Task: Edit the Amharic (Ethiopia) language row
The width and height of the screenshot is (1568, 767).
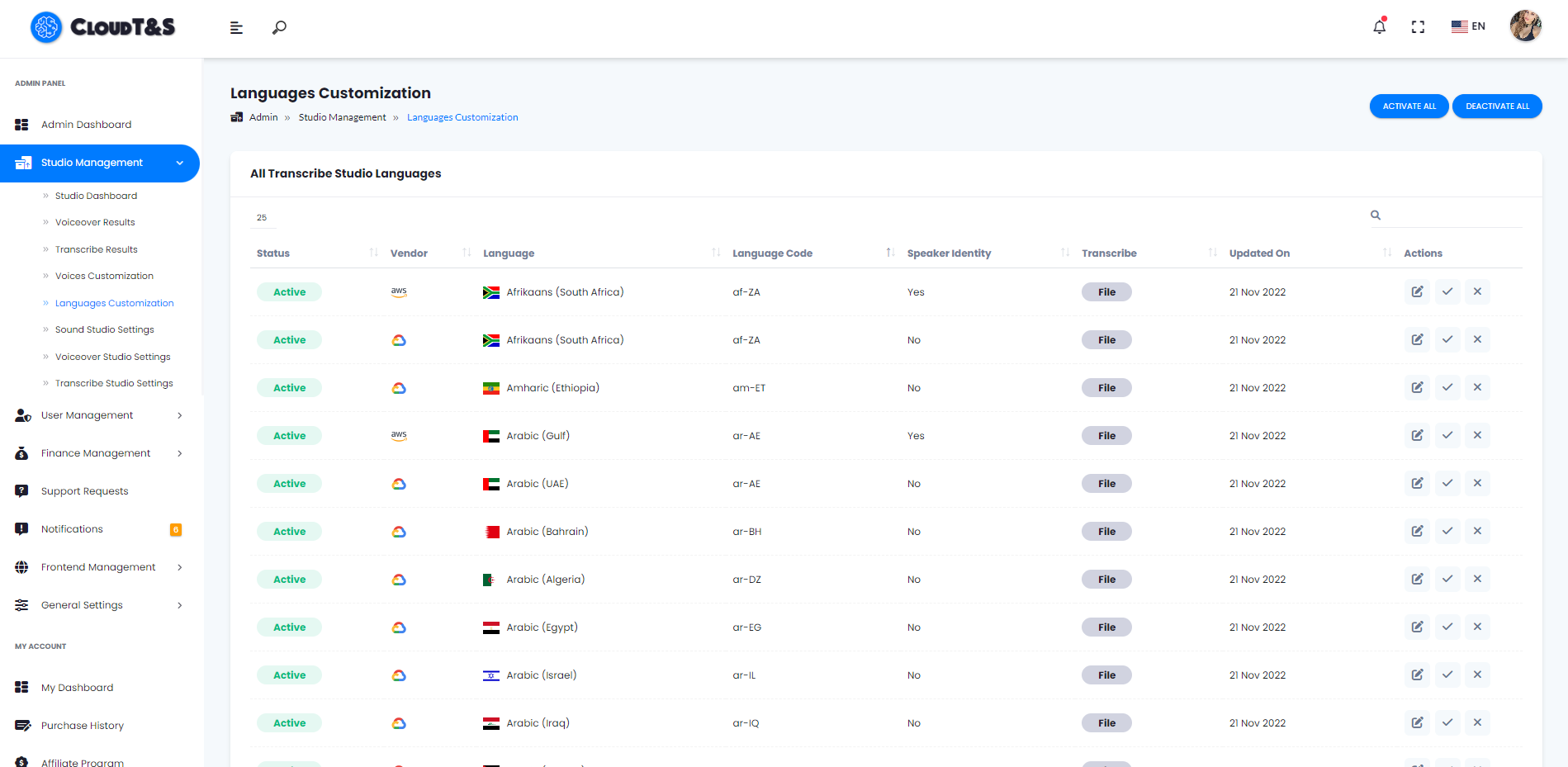Action: click(x=1417, y=387)
